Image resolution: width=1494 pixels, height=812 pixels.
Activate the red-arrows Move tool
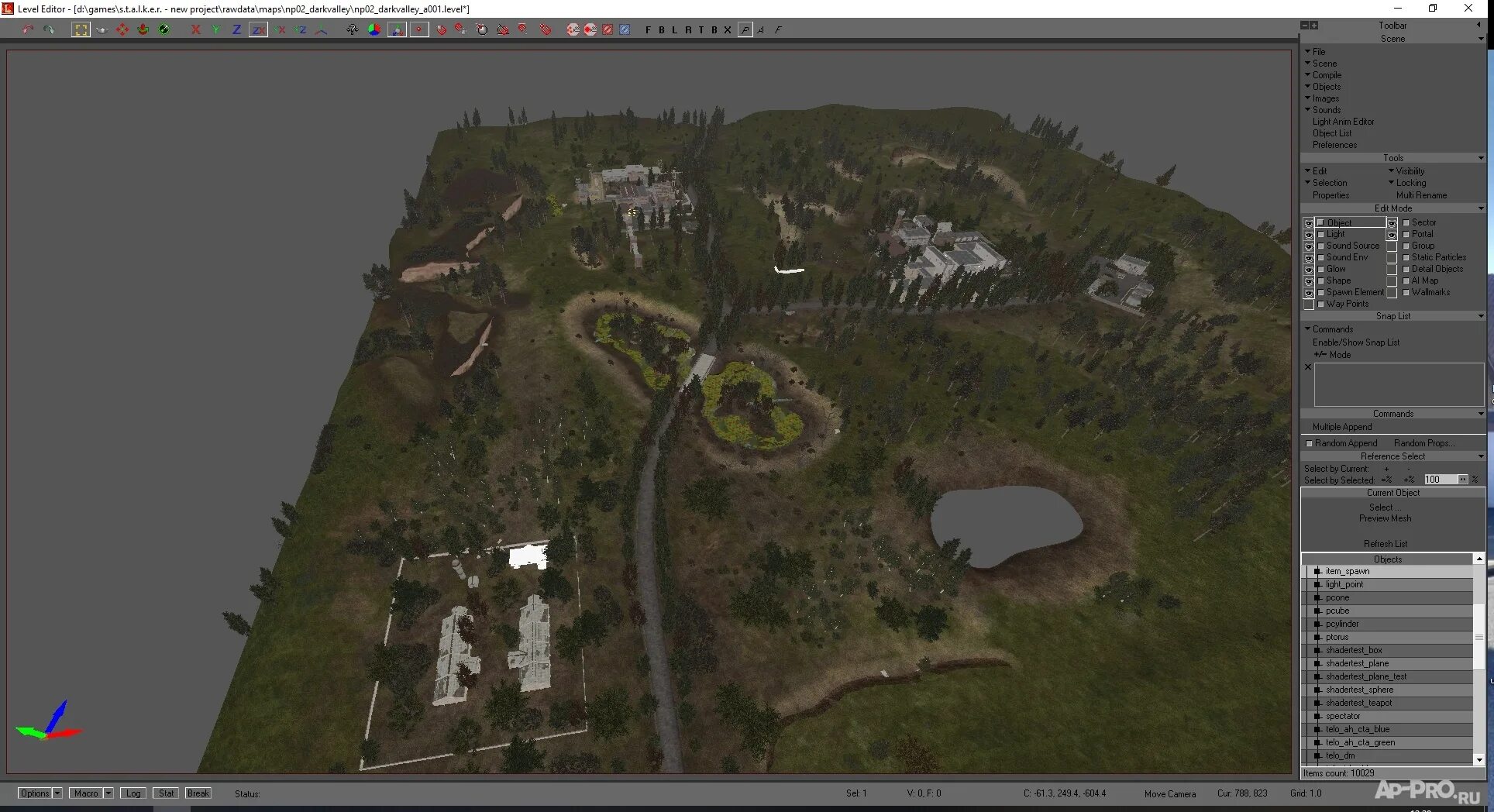tap(122, 29)
